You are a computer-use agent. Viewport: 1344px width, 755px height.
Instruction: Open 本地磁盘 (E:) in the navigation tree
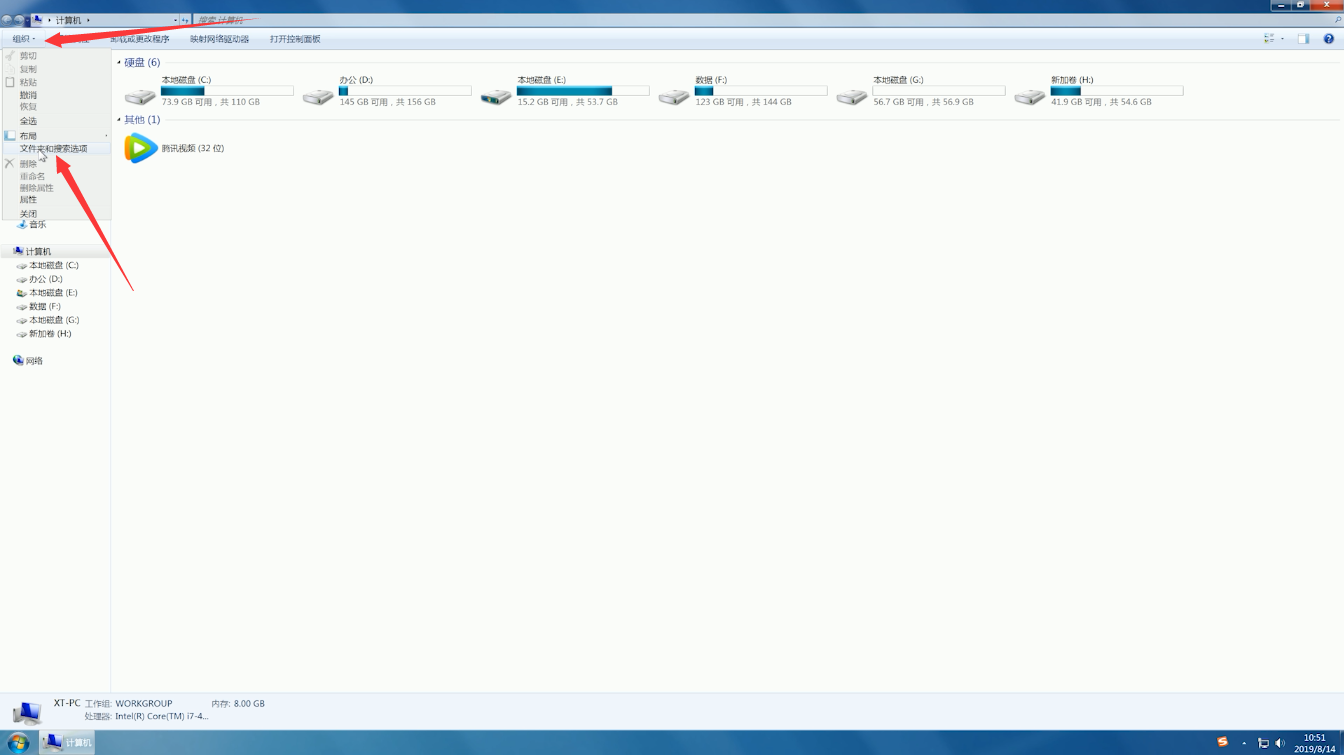coord(53,293)
